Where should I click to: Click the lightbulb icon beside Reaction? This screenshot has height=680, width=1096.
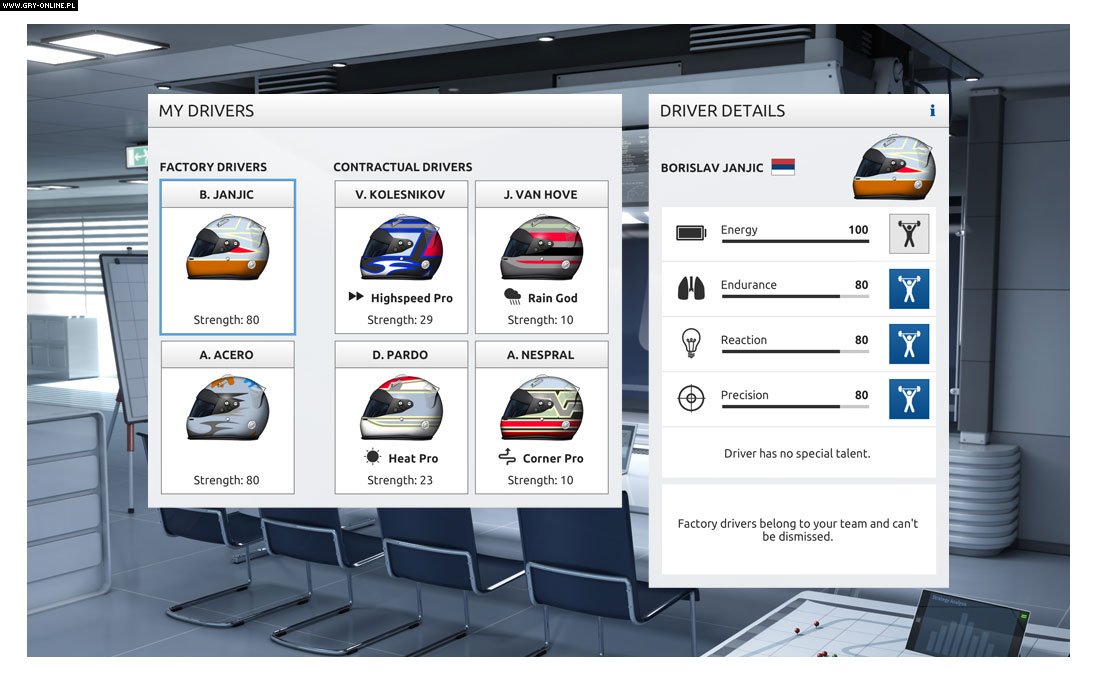pos(692,340)
